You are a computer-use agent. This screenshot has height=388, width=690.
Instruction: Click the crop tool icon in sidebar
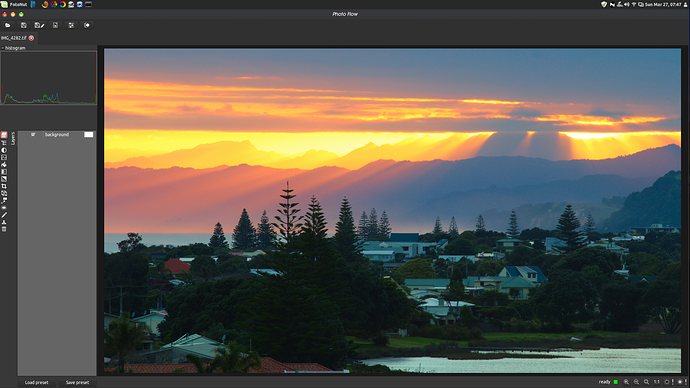4,186
